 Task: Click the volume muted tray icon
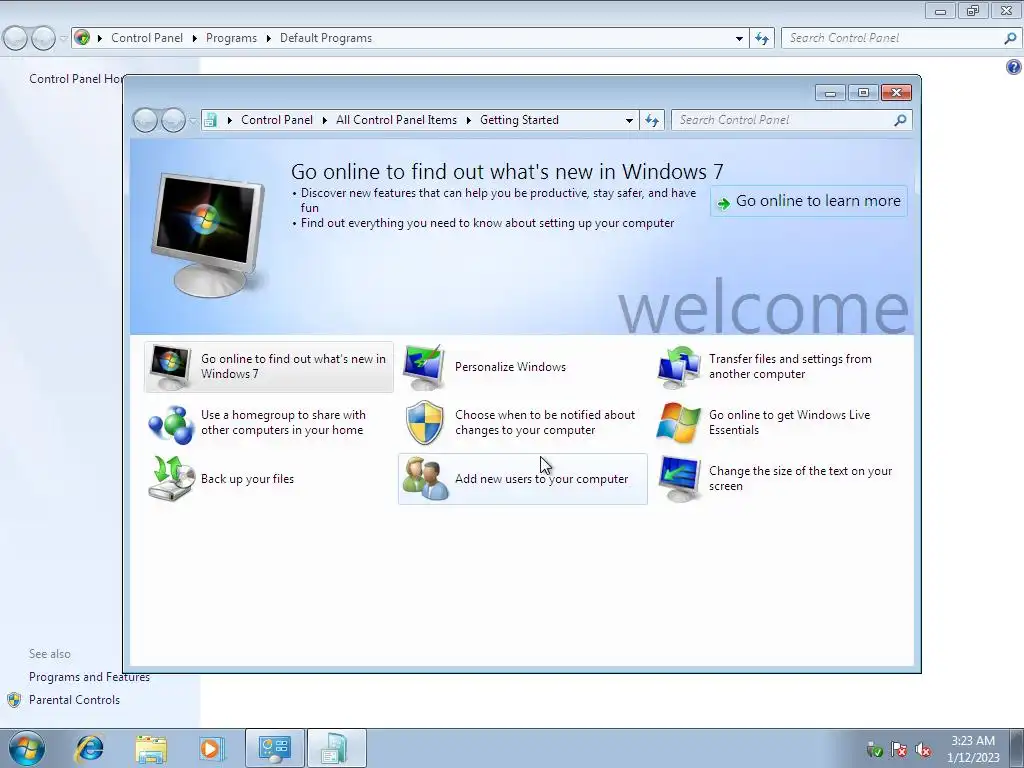(923, 749)
